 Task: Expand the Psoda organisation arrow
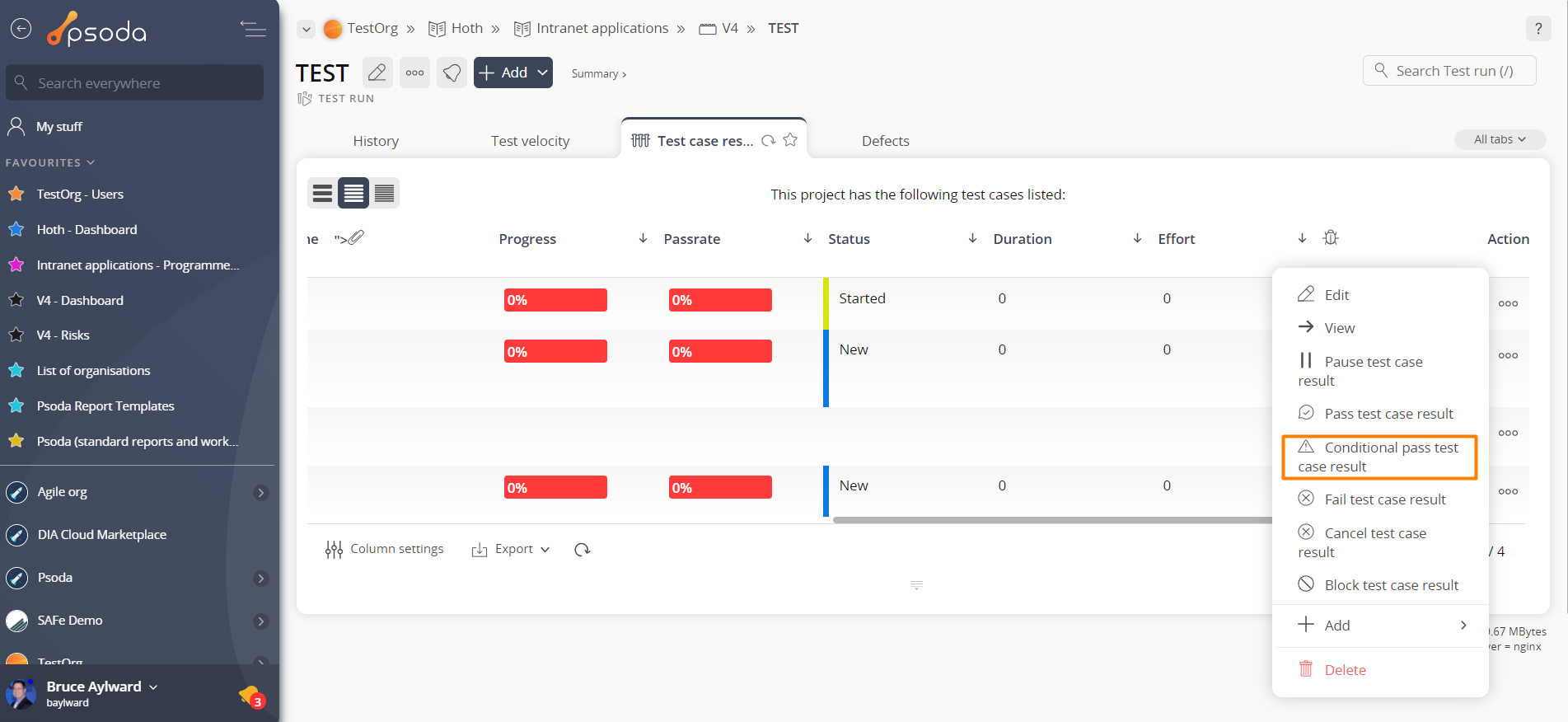[261, 579]
